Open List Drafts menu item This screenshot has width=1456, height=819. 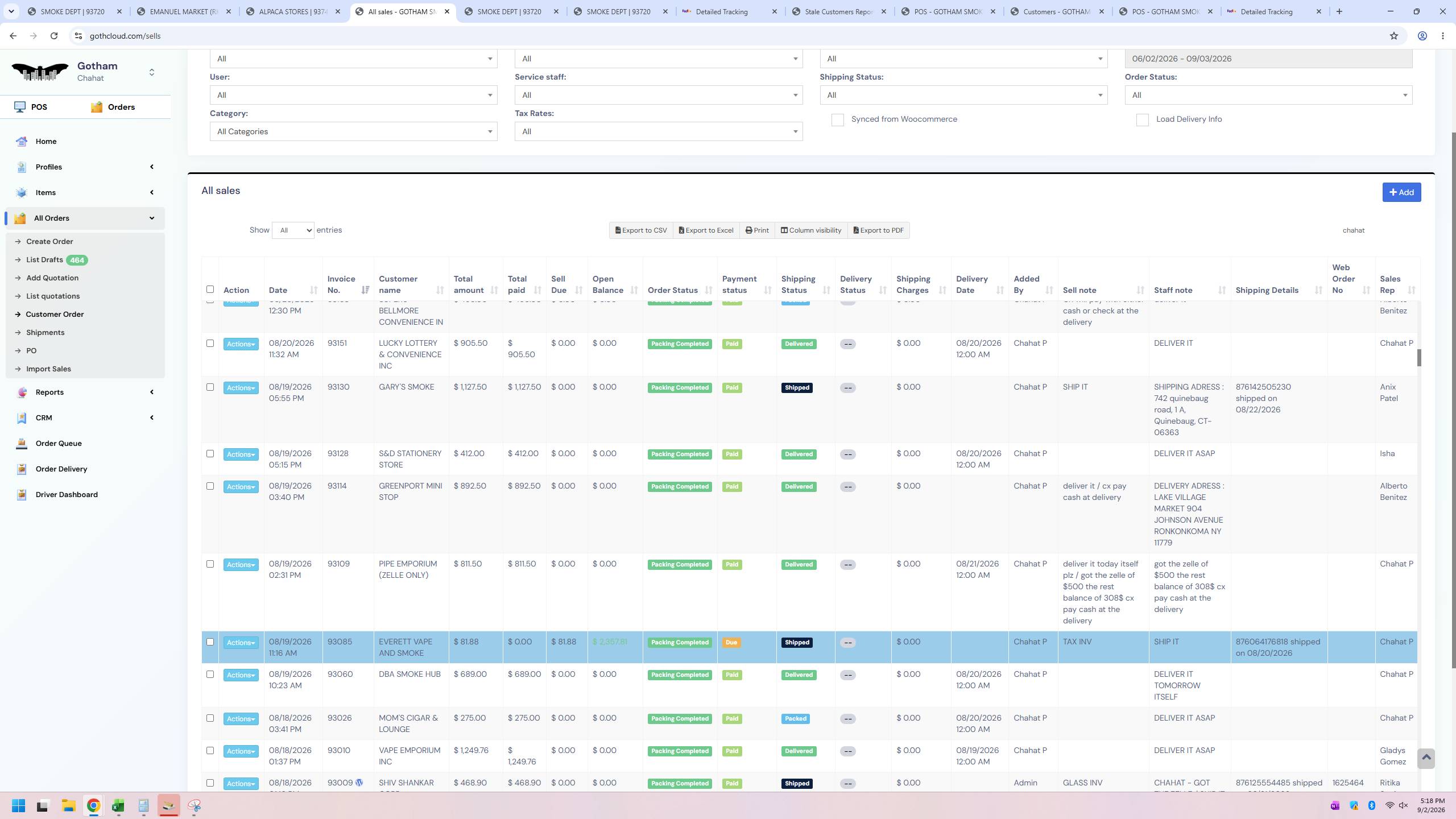click(44, 260)
